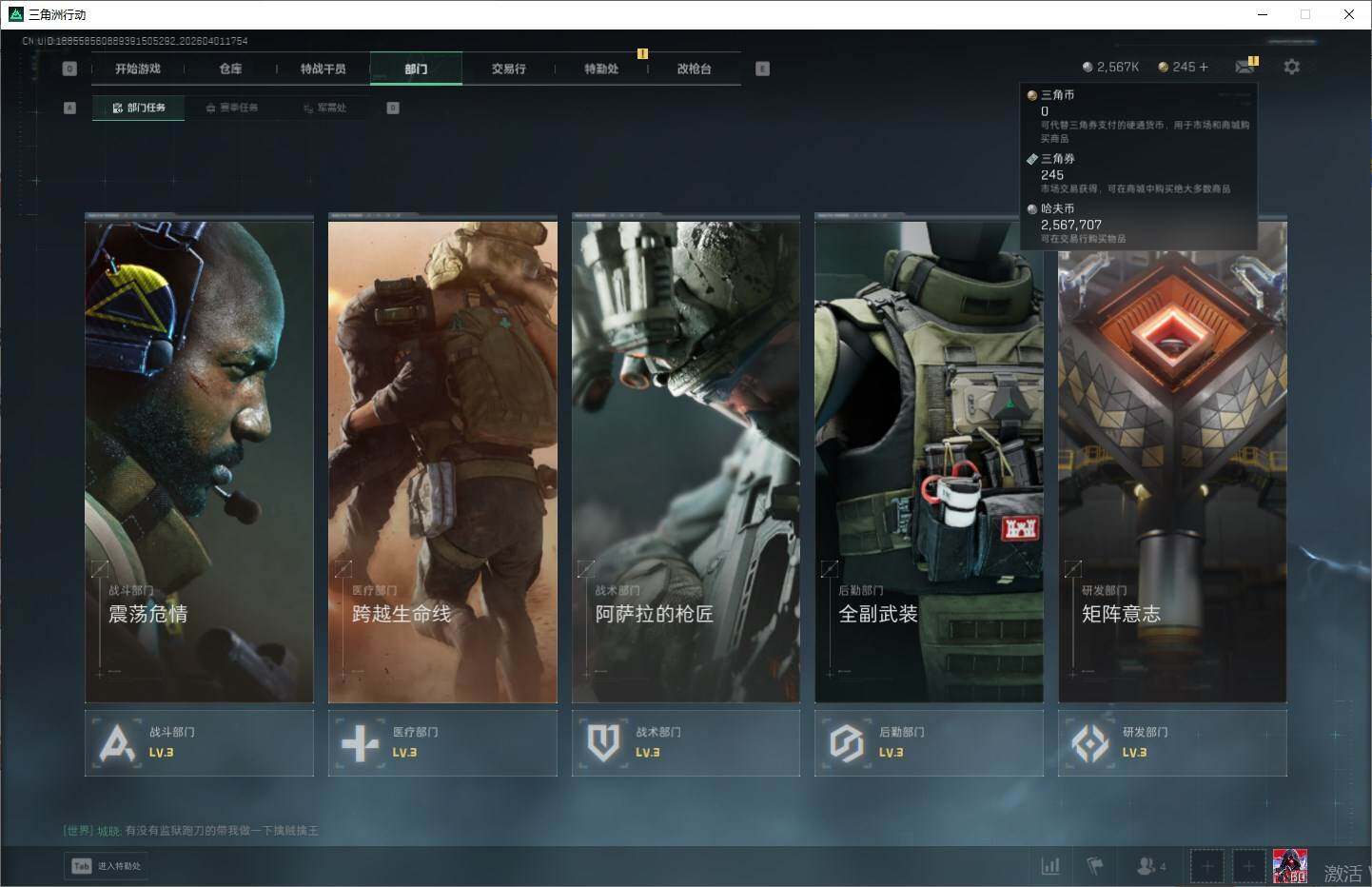Open the friends list icon
This screenshot has height=887, width=1372.
[x=1148, y=866]
